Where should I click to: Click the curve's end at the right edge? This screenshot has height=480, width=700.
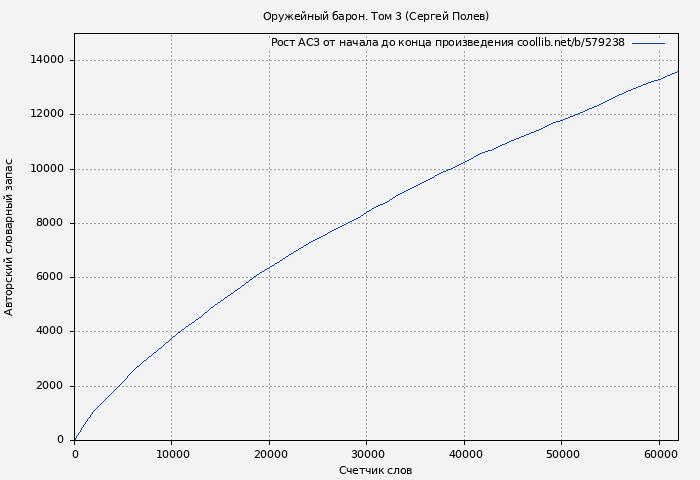click(x=677, y=72)
